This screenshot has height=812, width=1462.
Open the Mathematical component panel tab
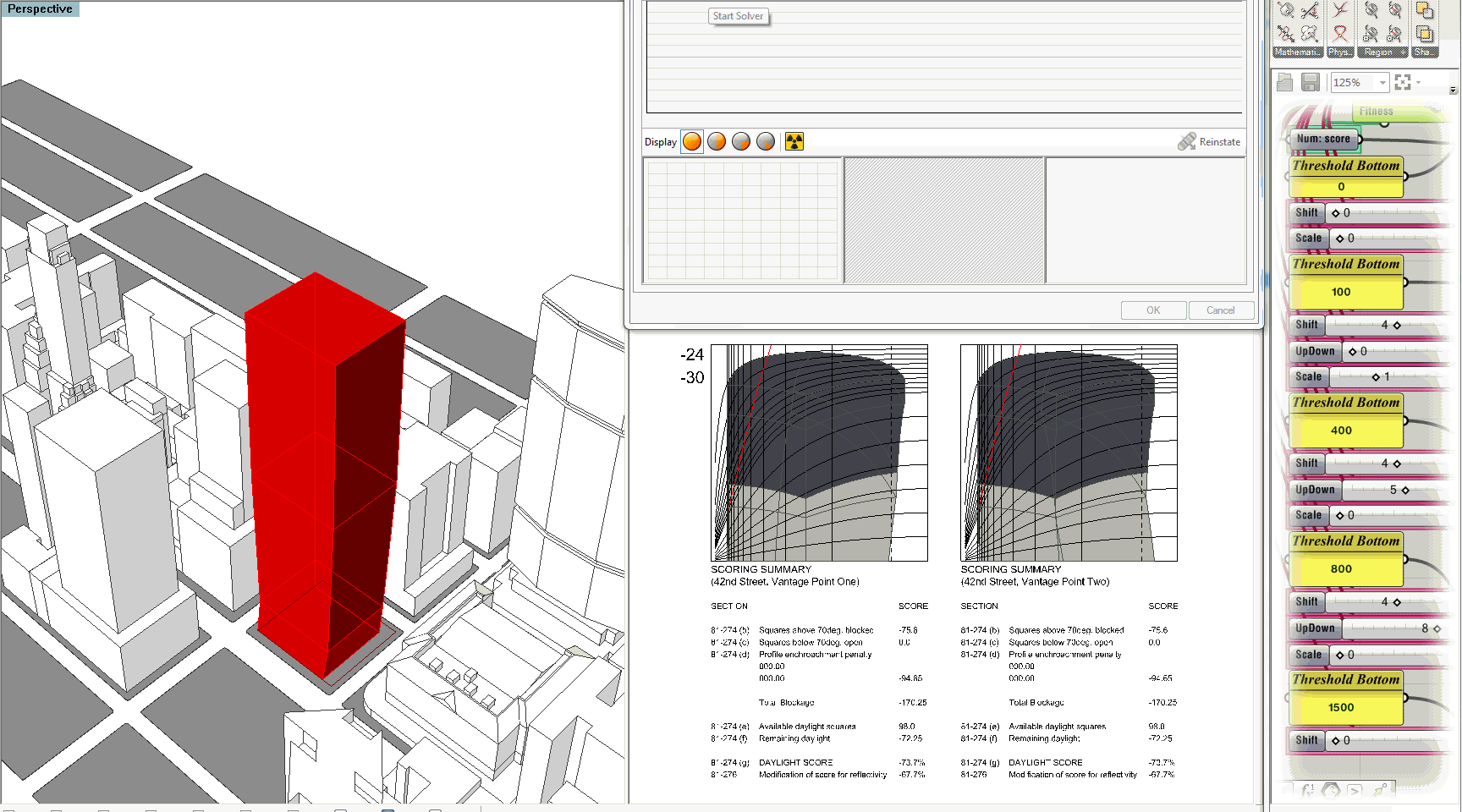1297,52
